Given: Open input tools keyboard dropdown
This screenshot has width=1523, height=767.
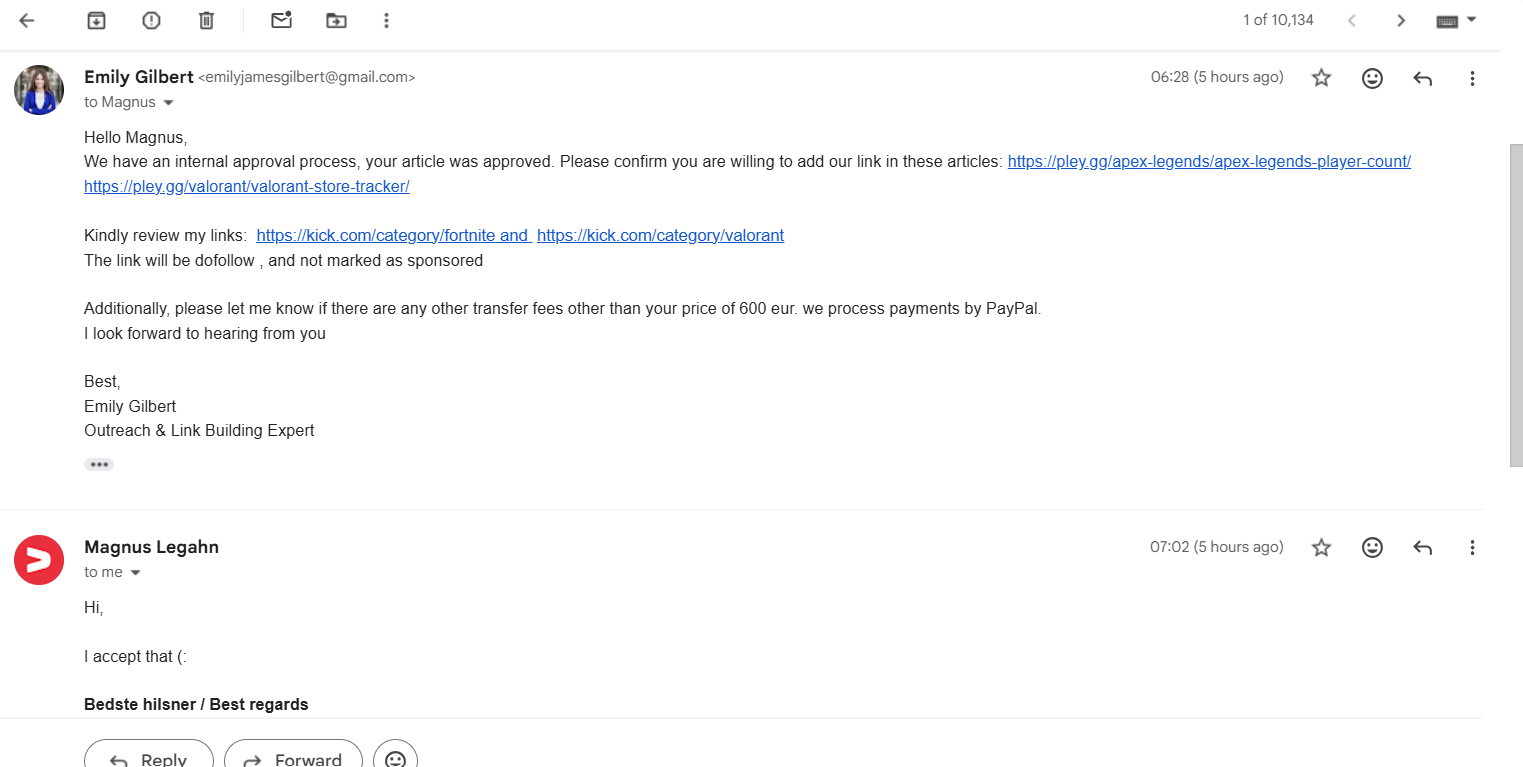Looking at the screenshot, I should point(1457,20).
